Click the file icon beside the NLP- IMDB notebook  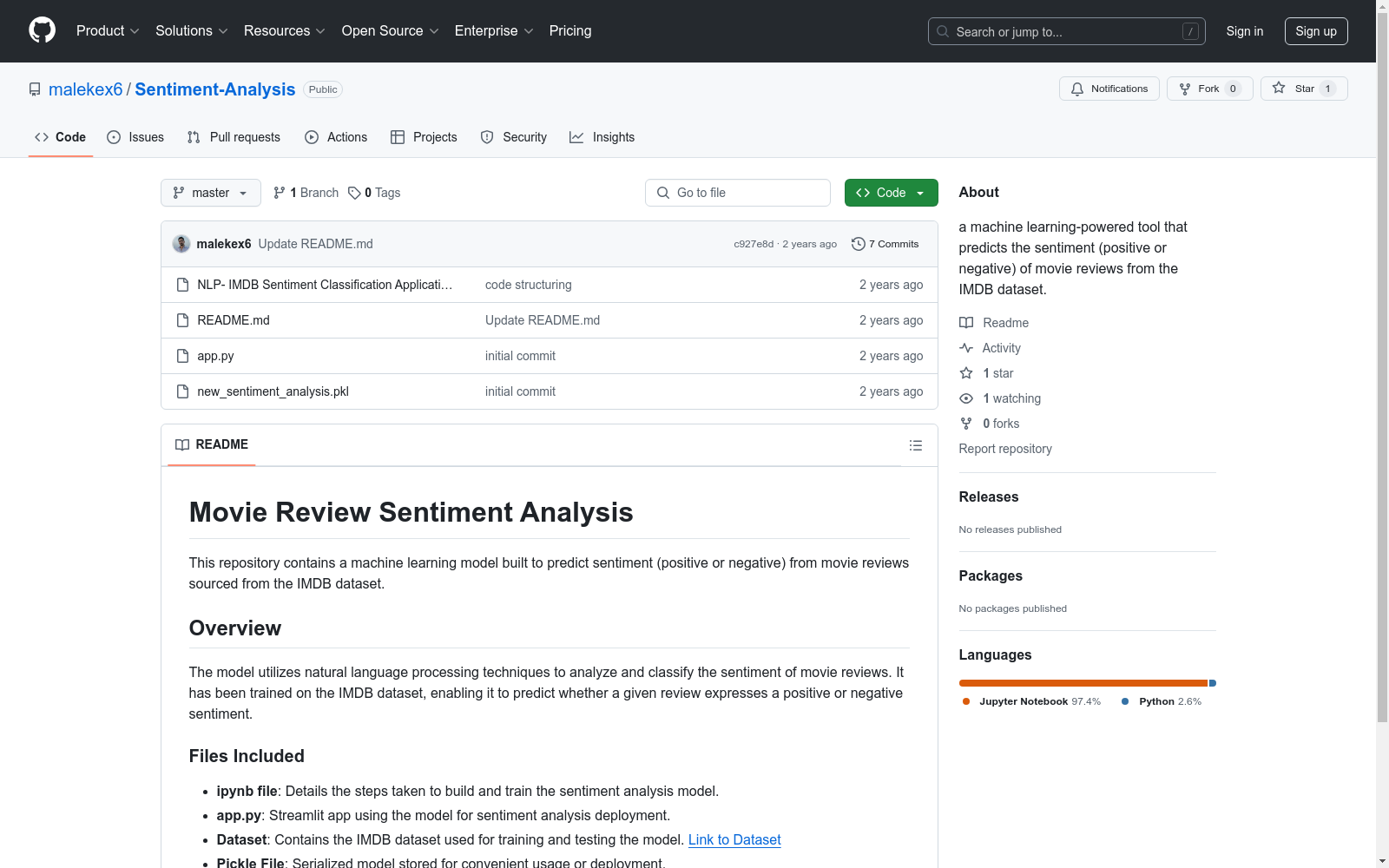pyautogui.click(x=182, y=285)
